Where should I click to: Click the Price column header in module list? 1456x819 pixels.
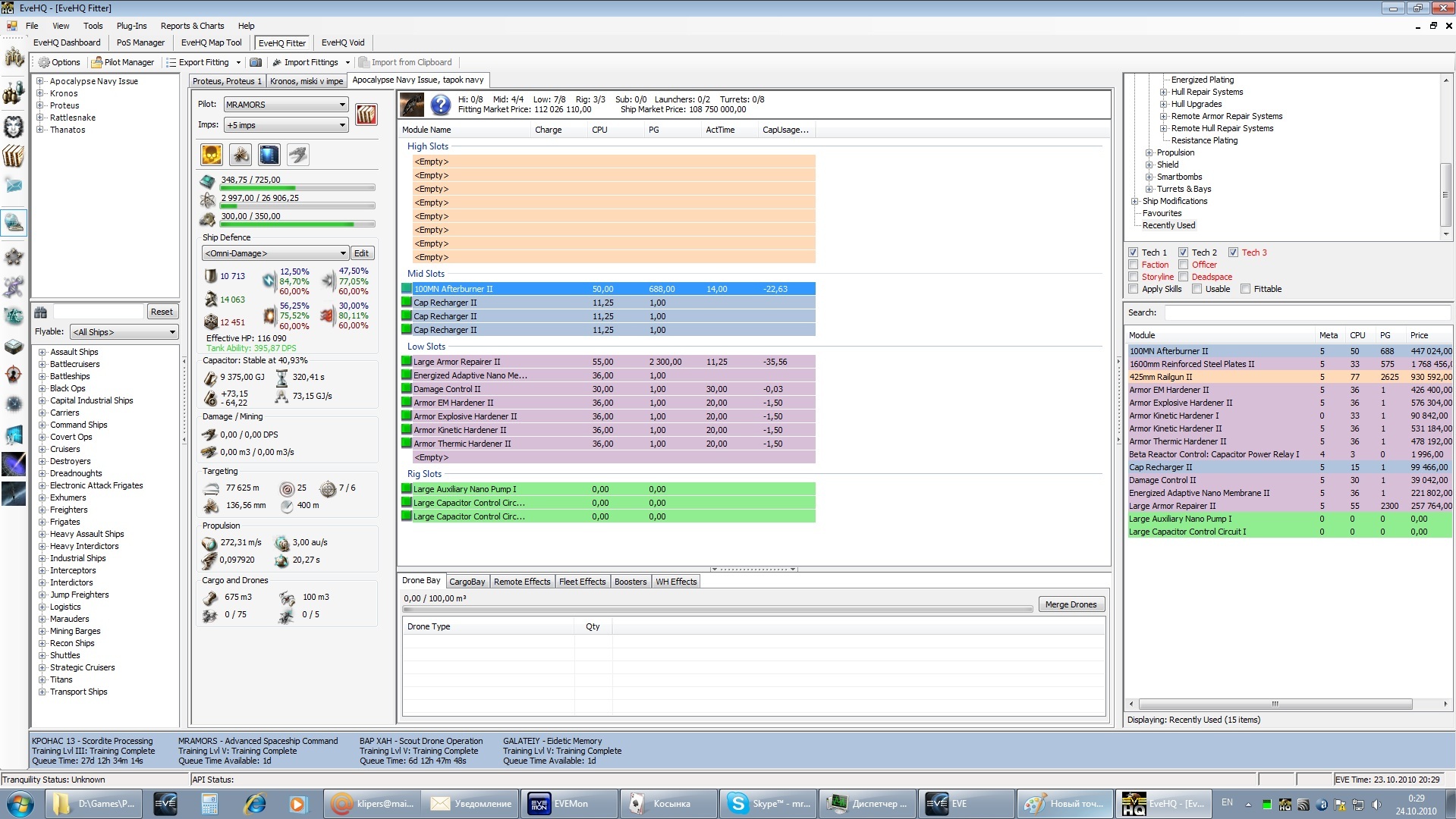point(1429,335)
